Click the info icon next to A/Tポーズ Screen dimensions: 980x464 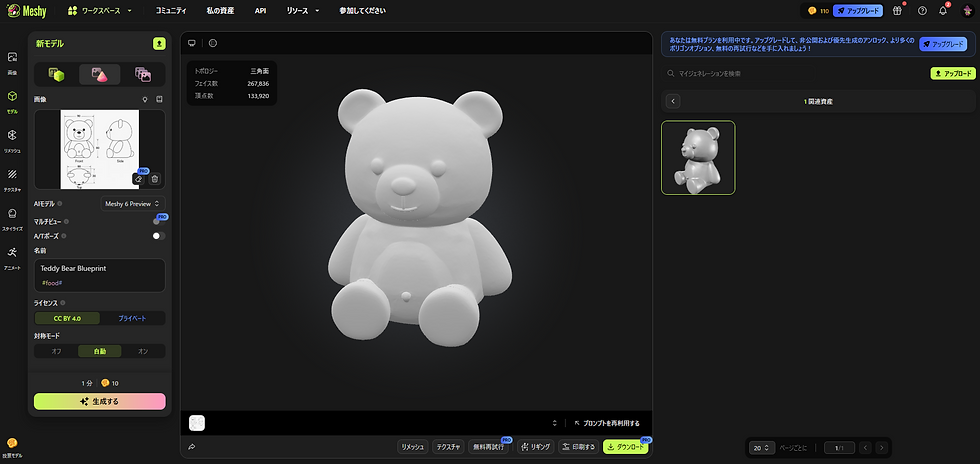tap(64, 236)
